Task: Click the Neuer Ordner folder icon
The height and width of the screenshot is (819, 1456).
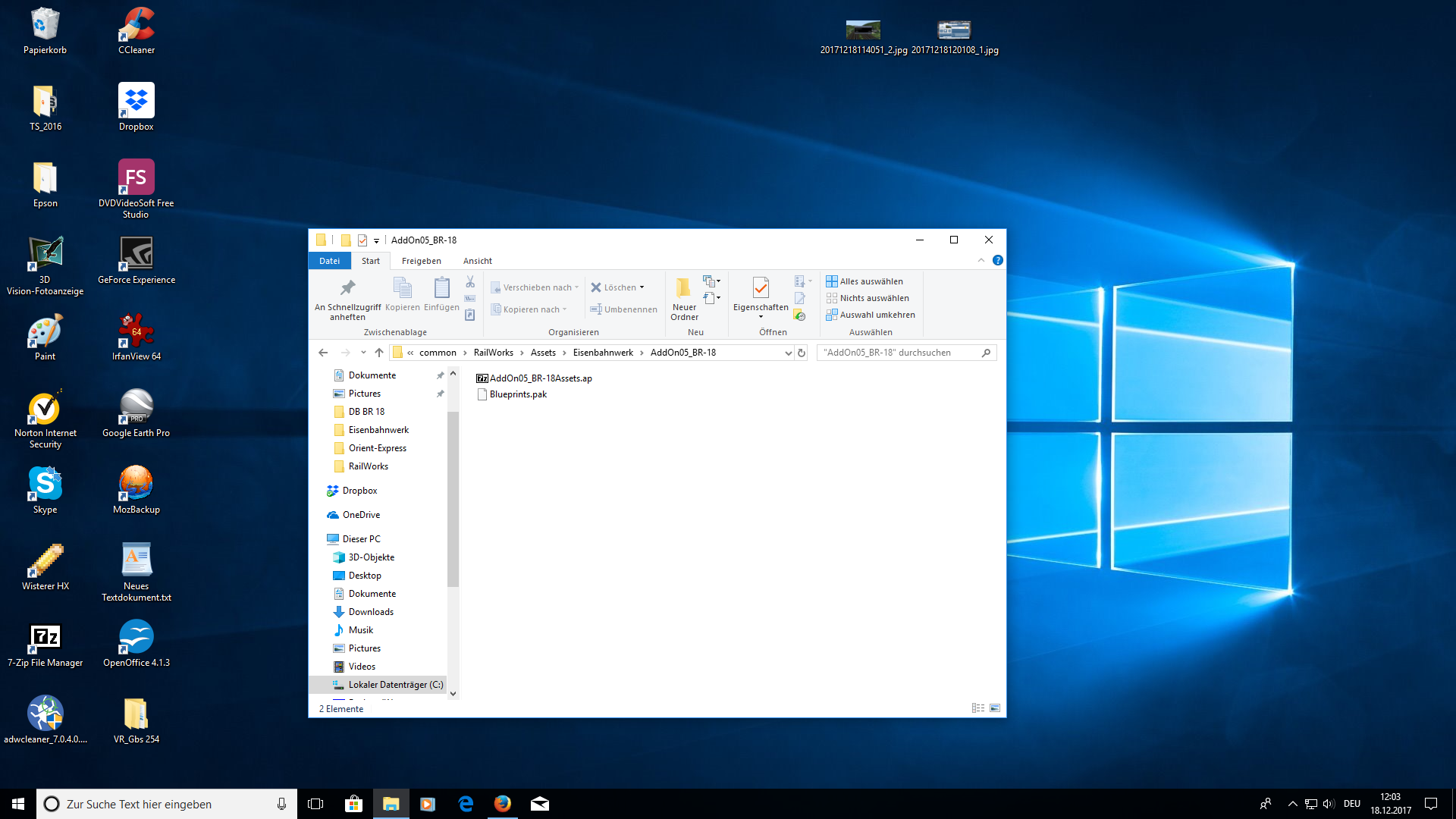Action: coord(683,288)
